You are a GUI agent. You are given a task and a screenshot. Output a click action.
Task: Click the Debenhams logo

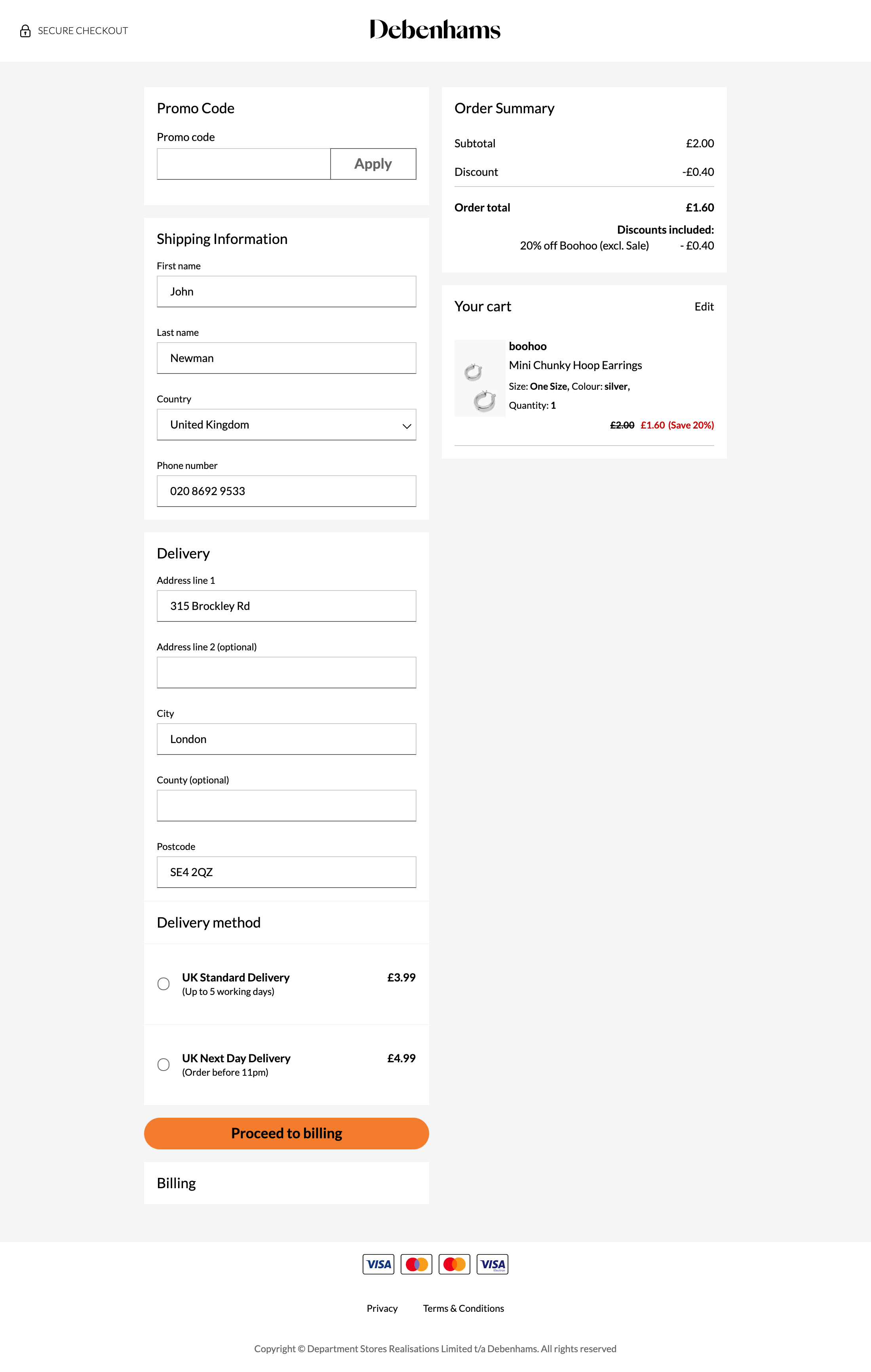tap(435, 30)
